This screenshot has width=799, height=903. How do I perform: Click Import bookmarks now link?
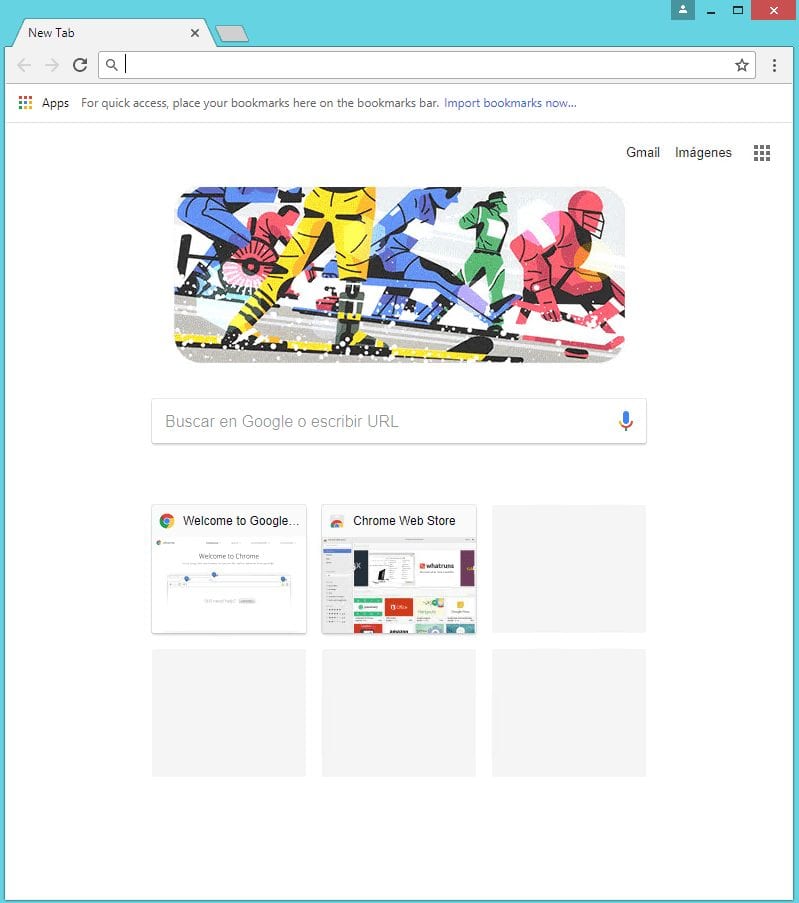coord(510,103)
